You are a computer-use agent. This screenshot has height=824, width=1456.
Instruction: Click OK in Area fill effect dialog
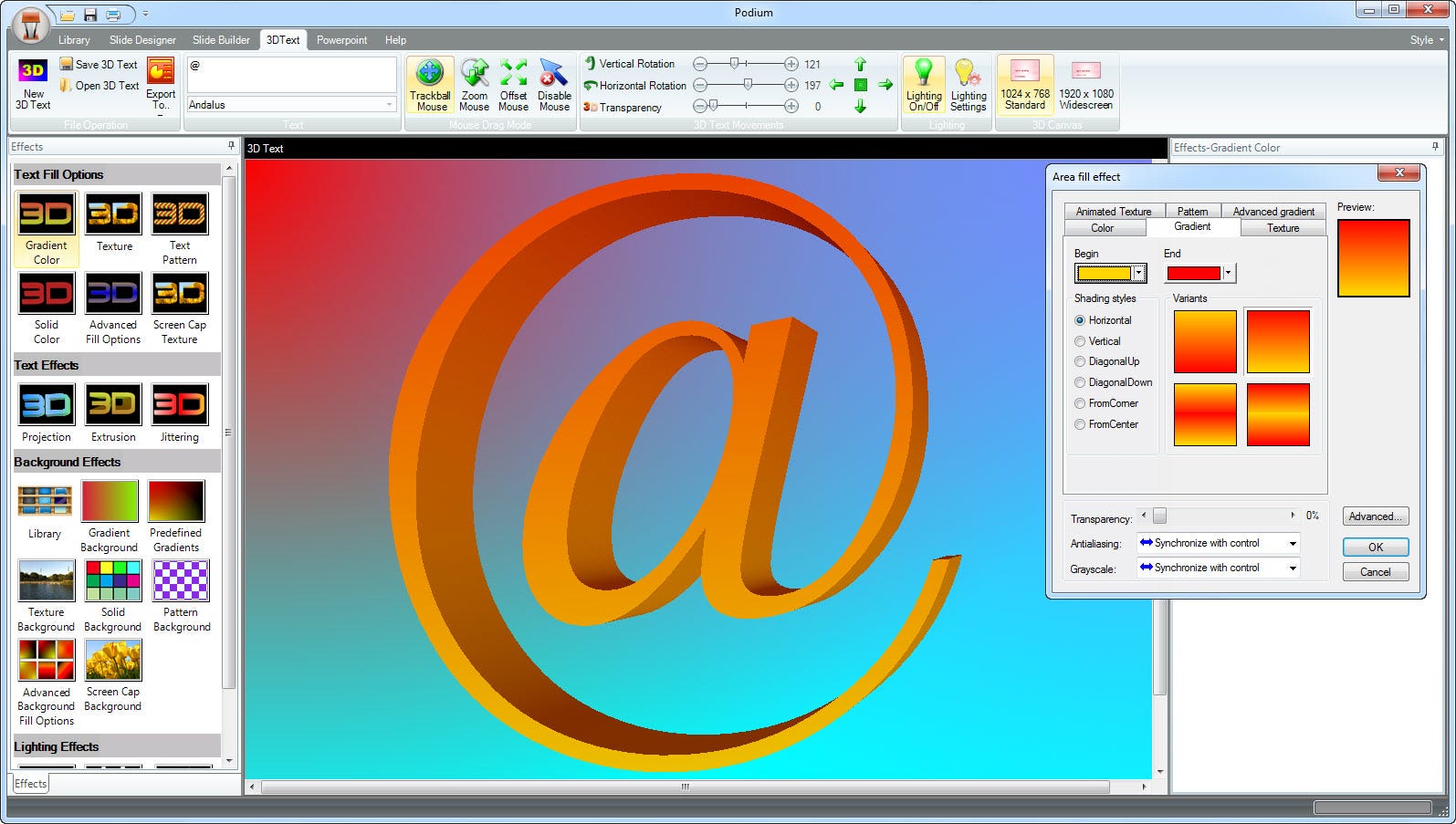click(x=1376, y=548)
